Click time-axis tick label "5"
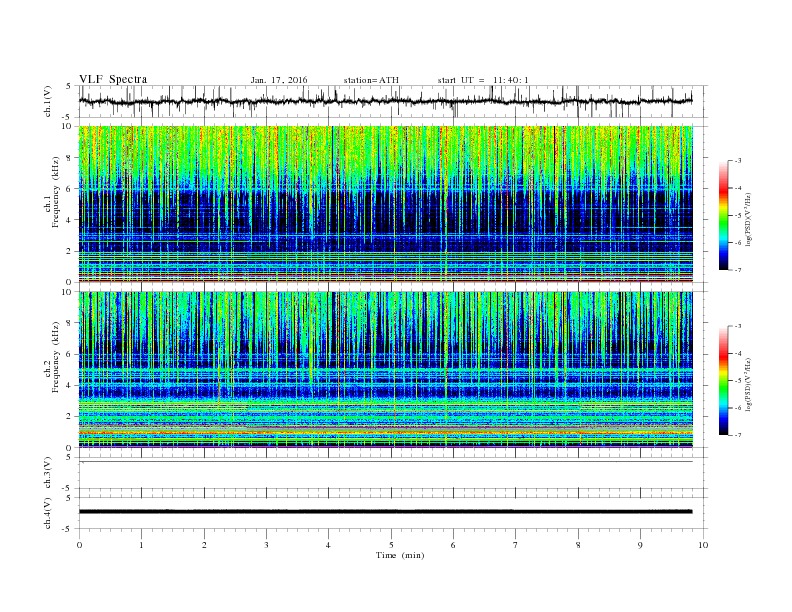 (391, 545)
